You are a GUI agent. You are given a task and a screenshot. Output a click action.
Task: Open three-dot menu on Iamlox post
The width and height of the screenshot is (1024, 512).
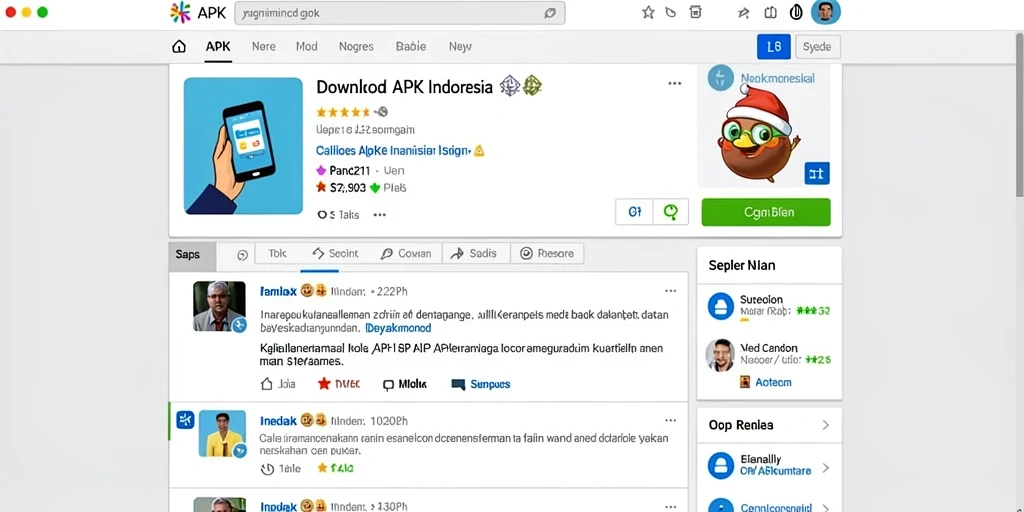pos(671,291)
